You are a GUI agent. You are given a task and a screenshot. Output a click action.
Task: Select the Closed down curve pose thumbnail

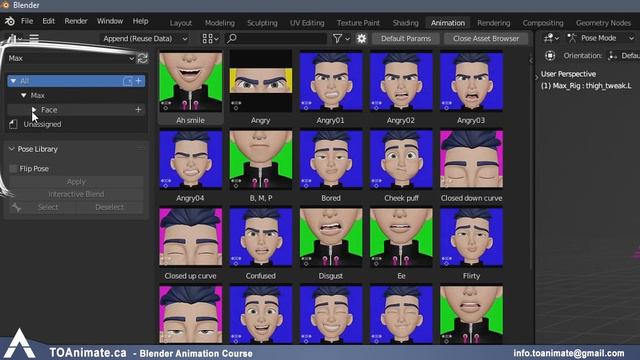[471, 160]
